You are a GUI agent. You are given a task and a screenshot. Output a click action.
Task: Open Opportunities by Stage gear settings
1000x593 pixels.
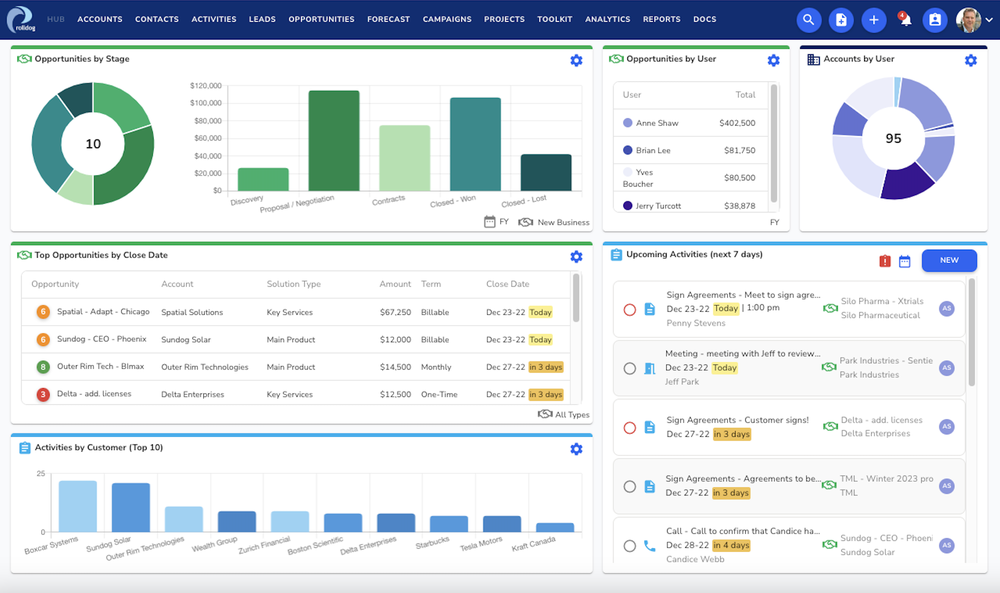(576, 61)
